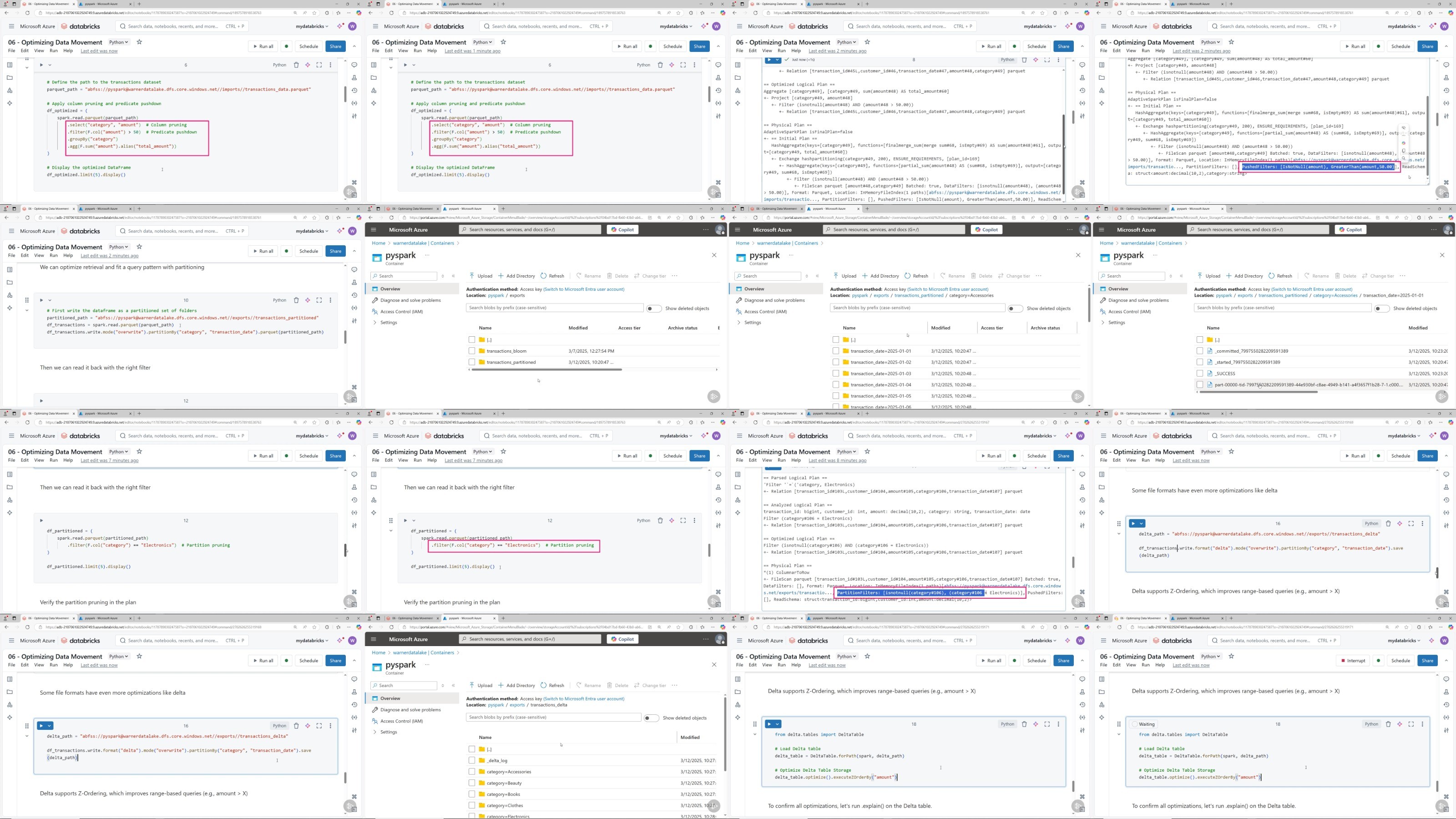
Task: Open the Last edit was 1 minute ago link
Action: point(472,51)
